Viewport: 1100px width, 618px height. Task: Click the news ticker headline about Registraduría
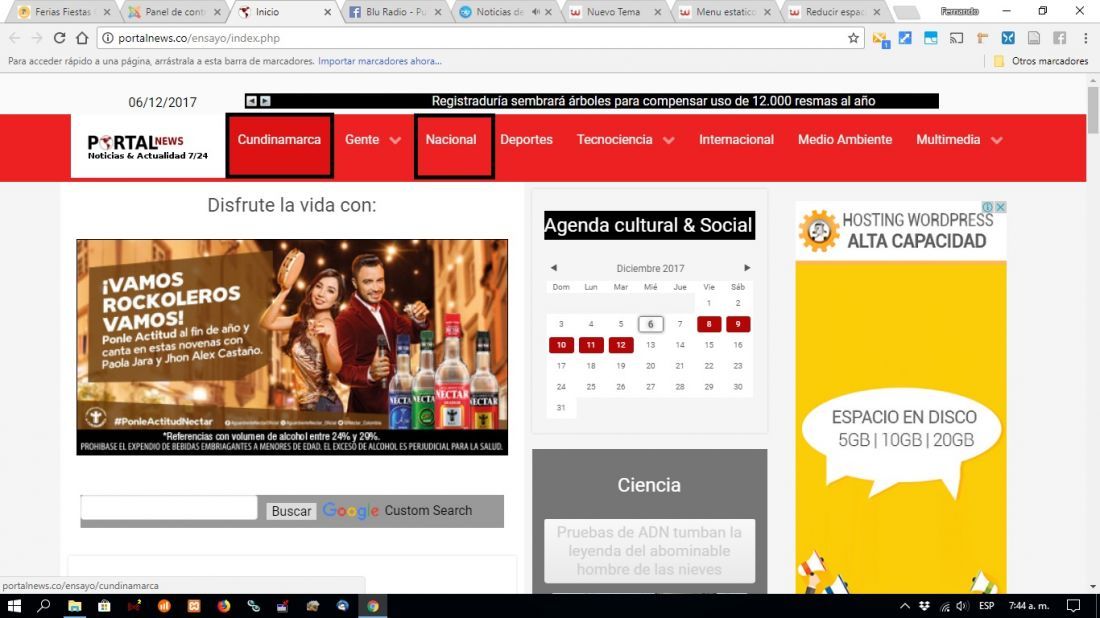tap(653, 101)
